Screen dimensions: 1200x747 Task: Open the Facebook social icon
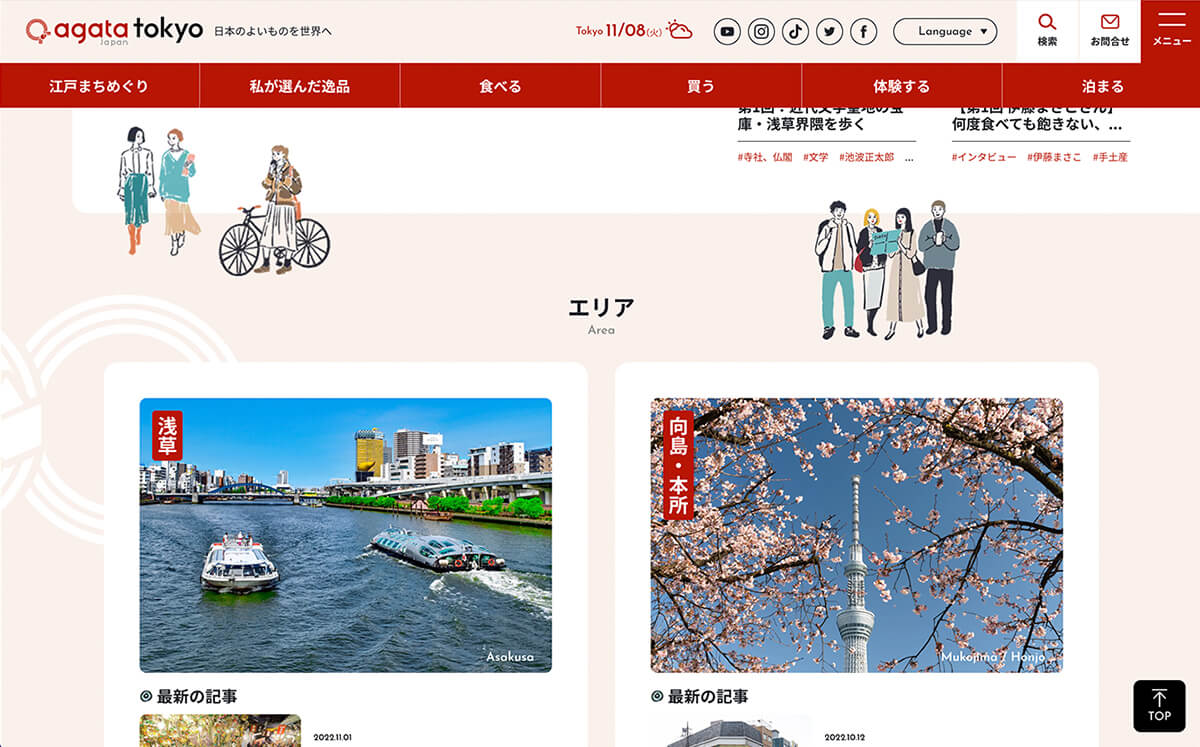click(x=863, y=32)
